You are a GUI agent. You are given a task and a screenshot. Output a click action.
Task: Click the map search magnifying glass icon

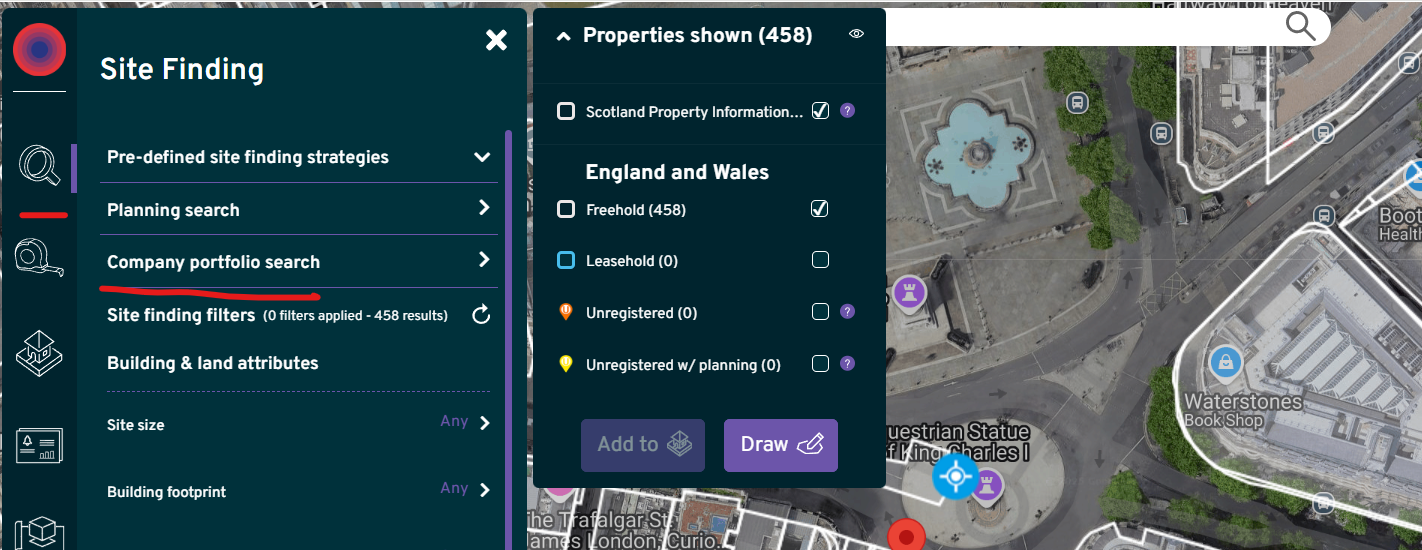(x=1300, y=26)
